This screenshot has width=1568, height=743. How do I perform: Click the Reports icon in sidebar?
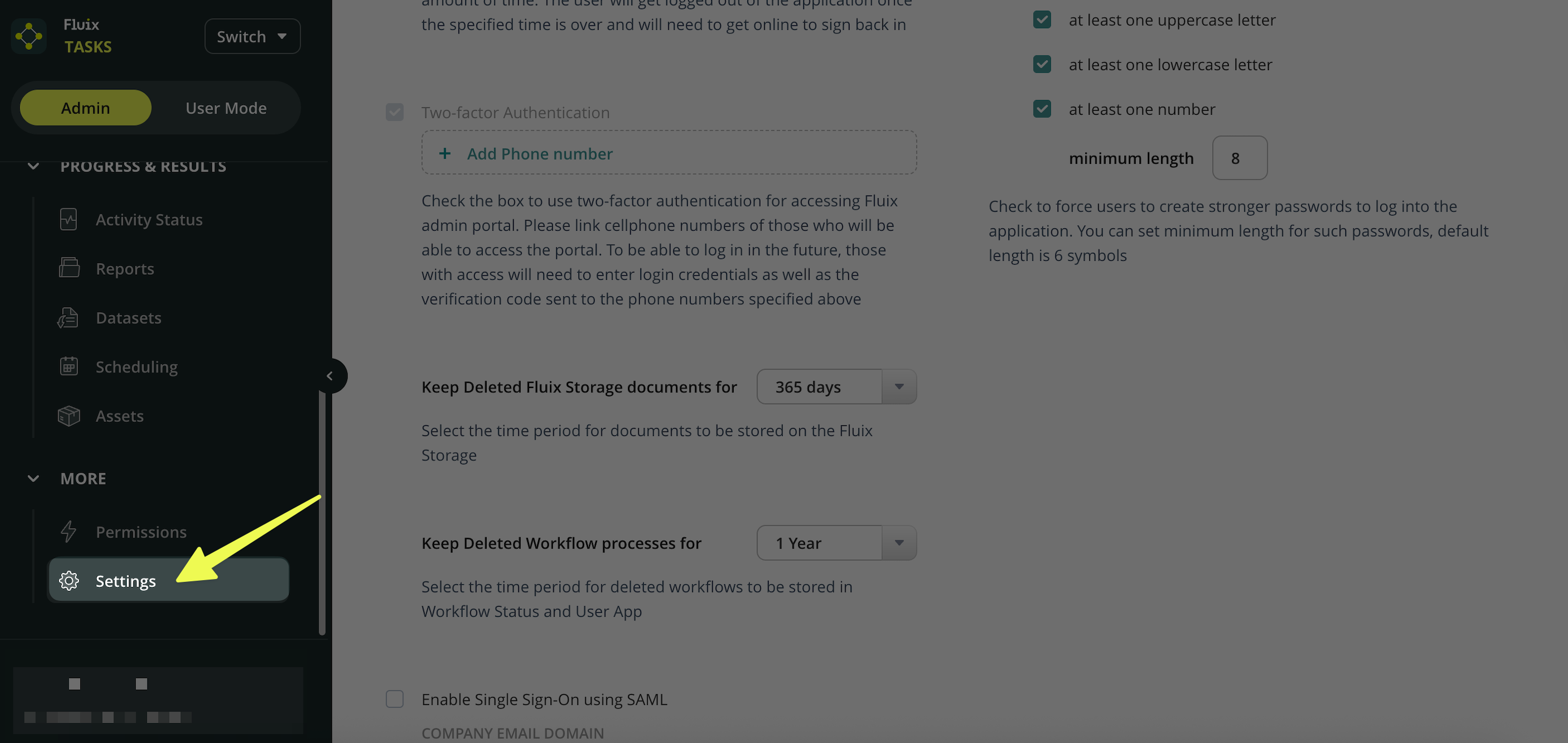tap(69, 268)
